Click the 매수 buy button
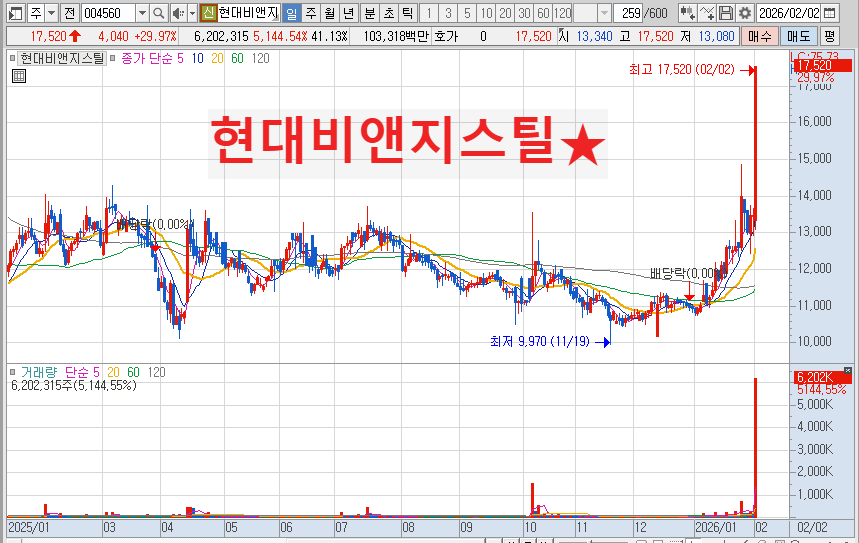This screenshot has height=543, width=859. point(760,36)
